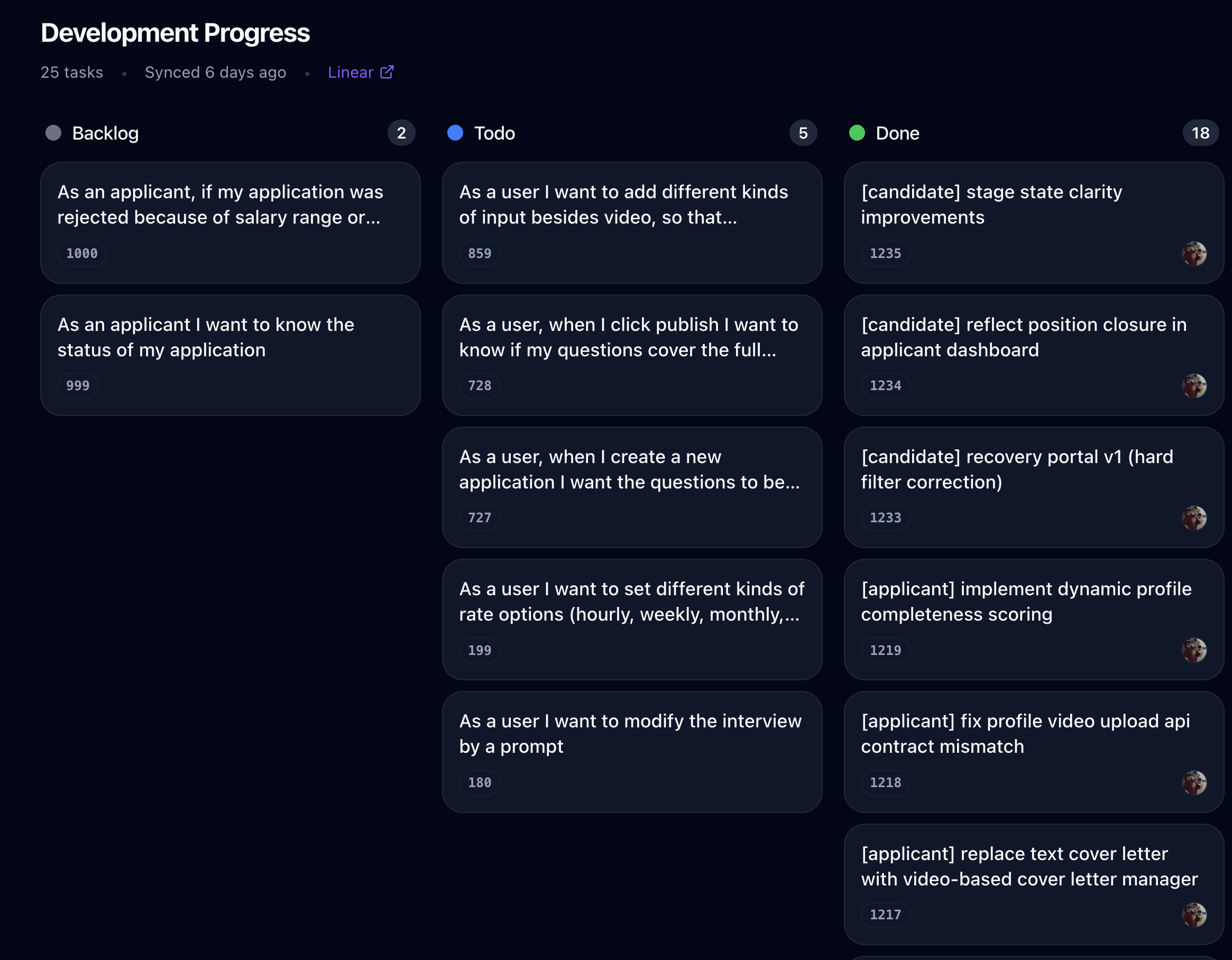Click the blue Todo status dot
Image resolution: width=1232 pixels, height=960 pixels.
pos(455,133)
